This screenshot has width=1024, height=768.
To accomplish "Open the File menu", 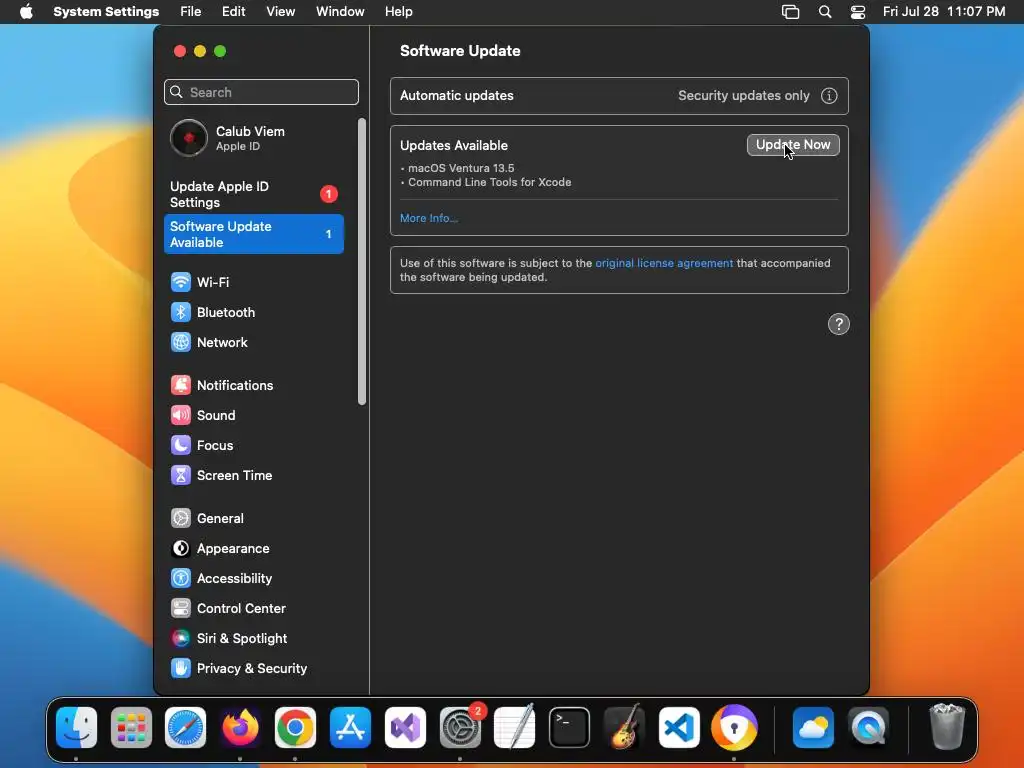I will click(x=191, y=12).
